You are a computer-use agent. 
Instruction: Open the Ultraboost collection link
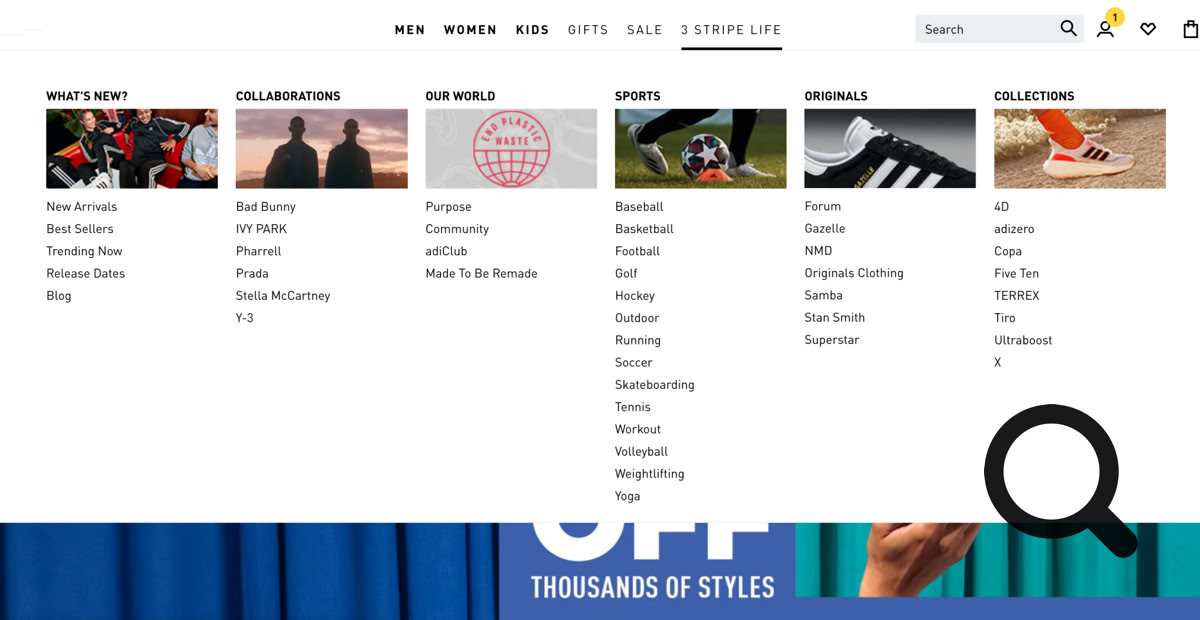click(x=1023, y=340)
